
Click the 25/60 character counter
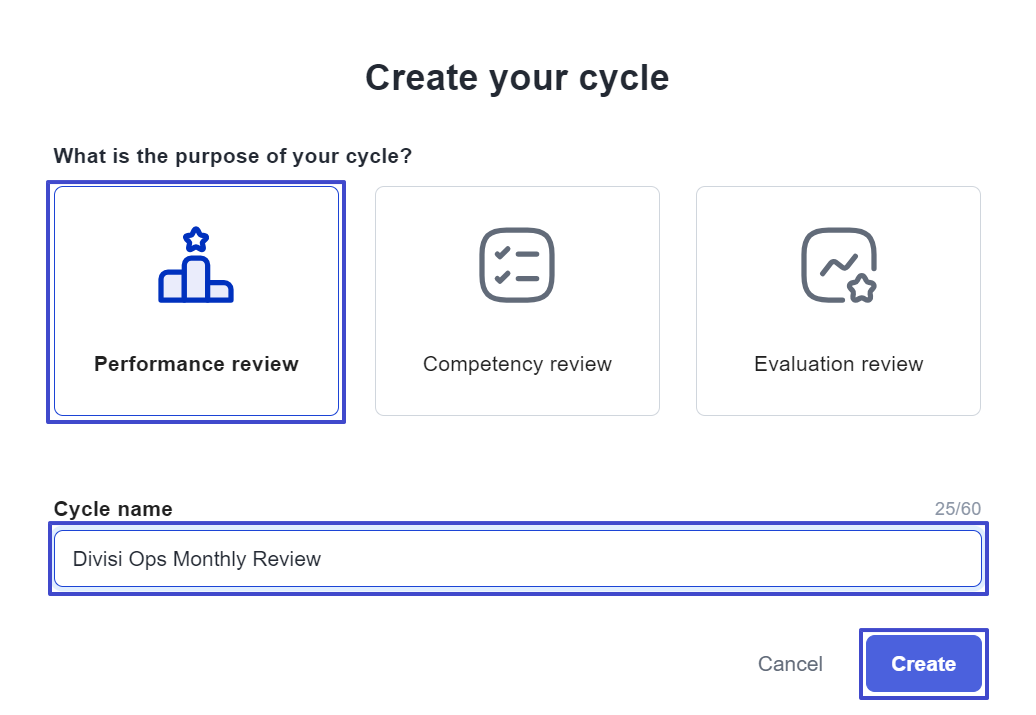click(957, 509)
